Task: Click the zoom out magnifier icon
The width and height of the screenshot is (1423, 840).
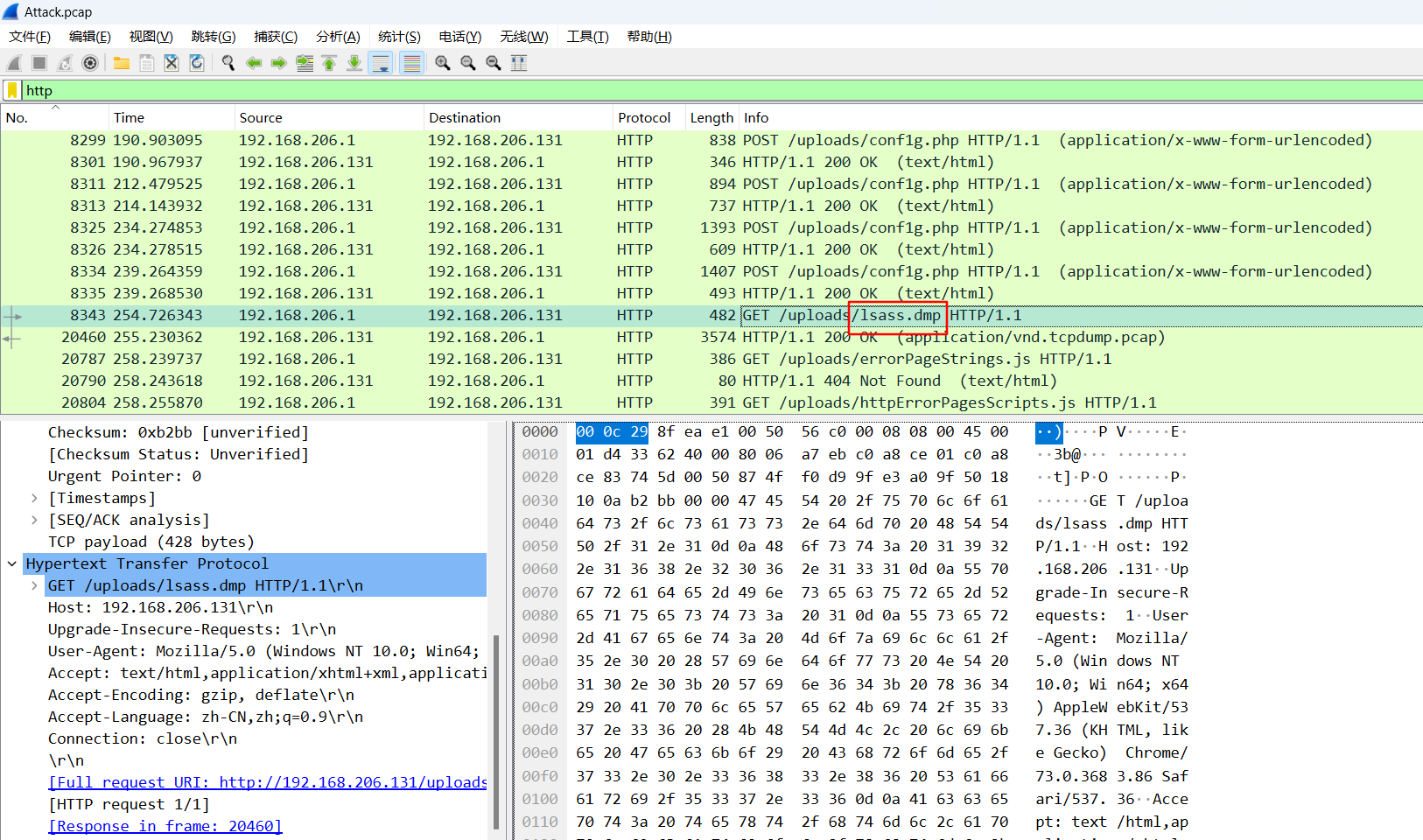Action: pyautogui.click(x=468, y=63)
